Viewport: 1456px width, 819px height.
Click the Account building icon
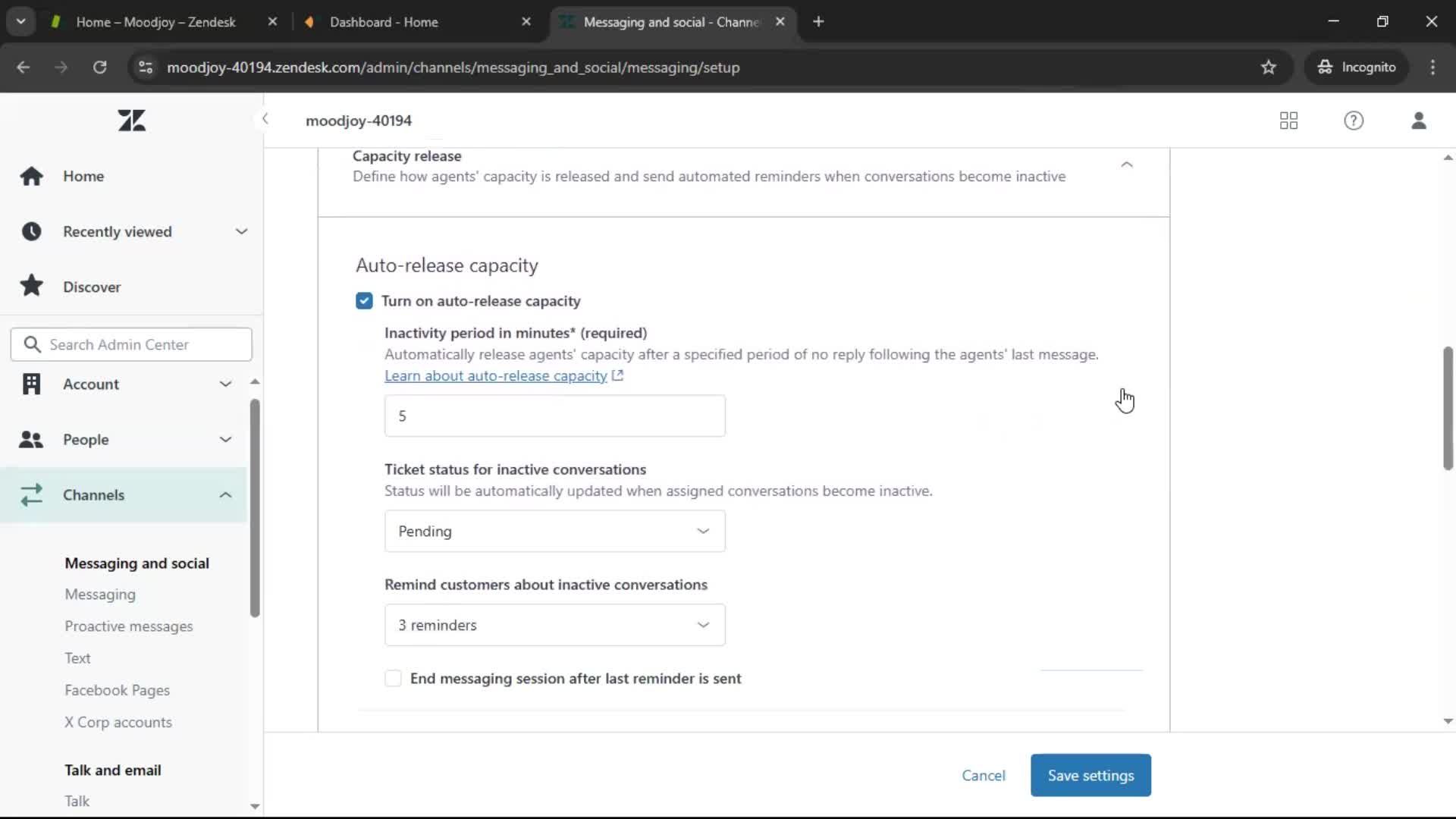click(x=32, y=384)
